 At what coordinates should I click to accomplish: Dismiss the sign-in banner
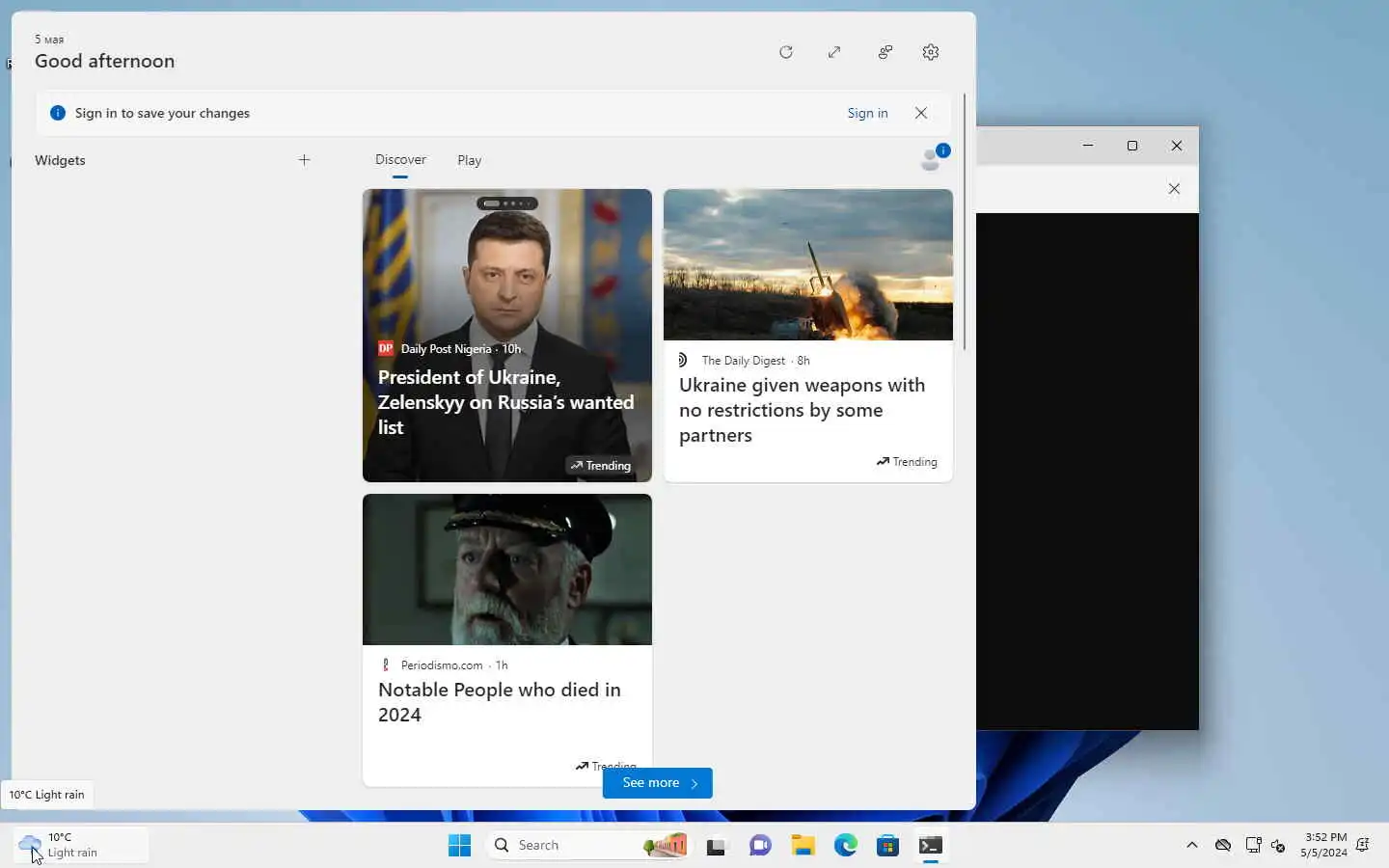pyautogui.click(x=921, y=113)
